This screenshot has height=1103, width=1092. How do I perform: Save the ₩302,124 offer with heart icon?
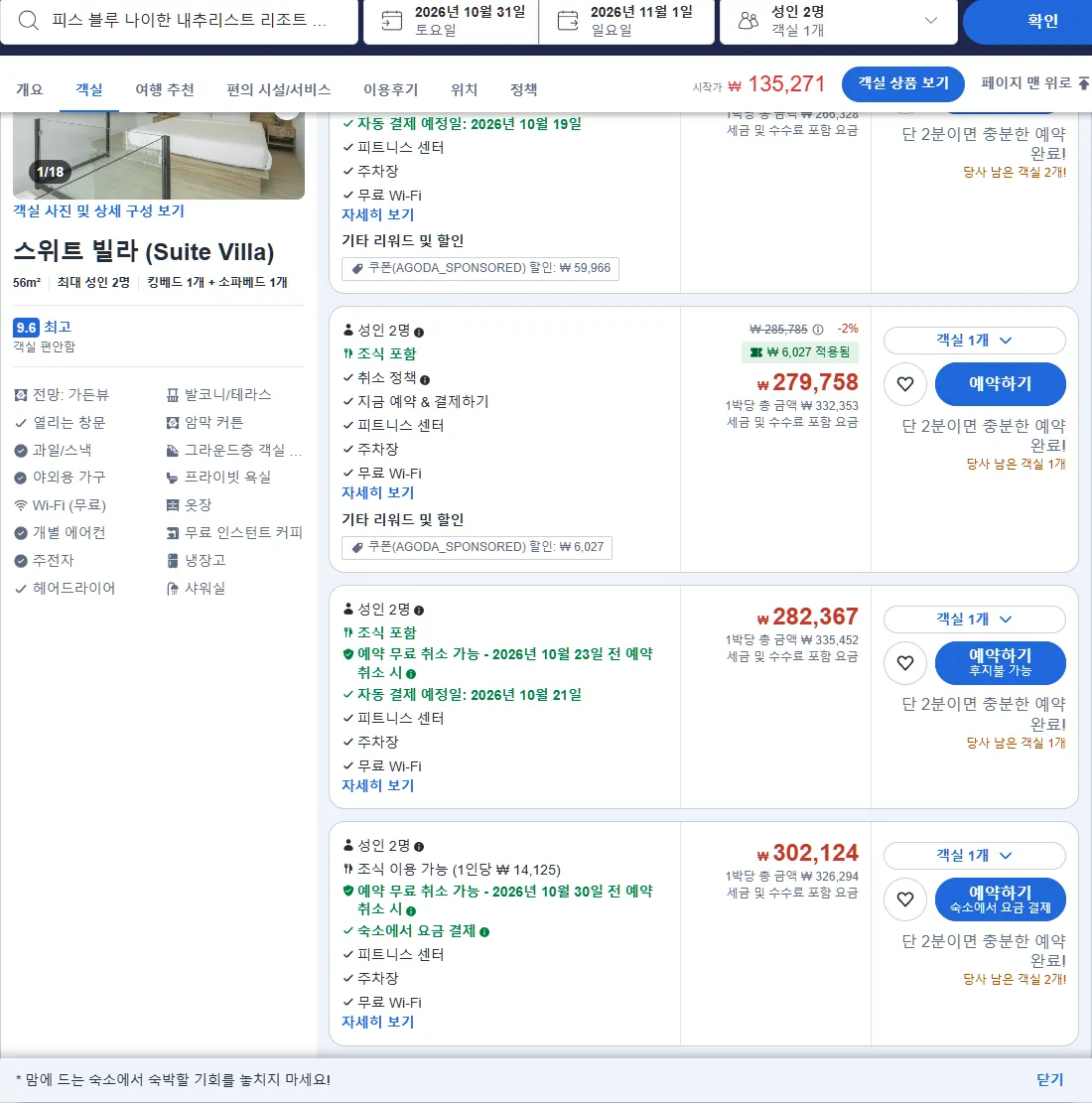[905, 899]
